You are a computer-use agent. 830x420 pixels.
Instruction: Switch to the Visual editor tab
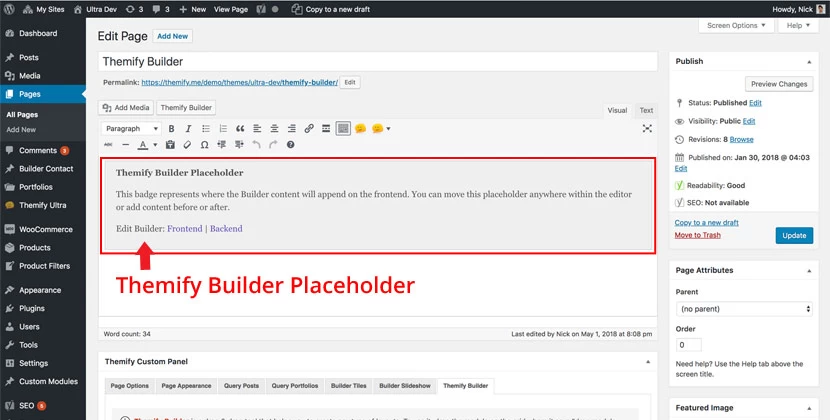617,110
